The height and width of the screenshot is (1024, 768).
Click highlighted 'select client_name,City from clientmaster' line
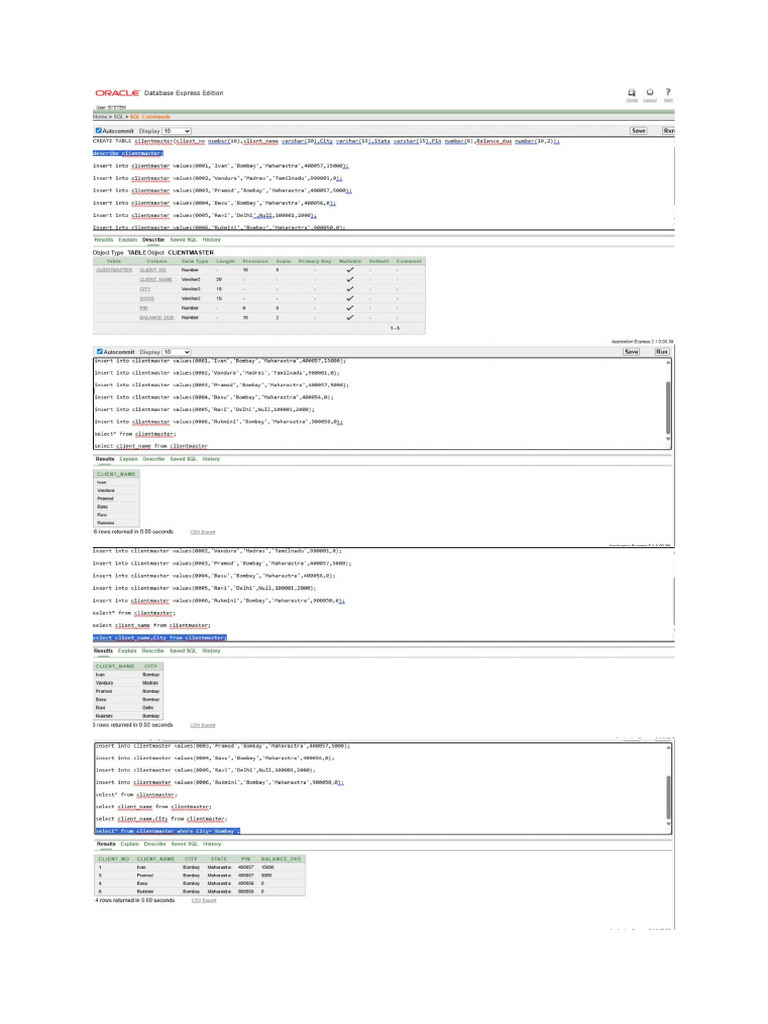click(160, 638)
